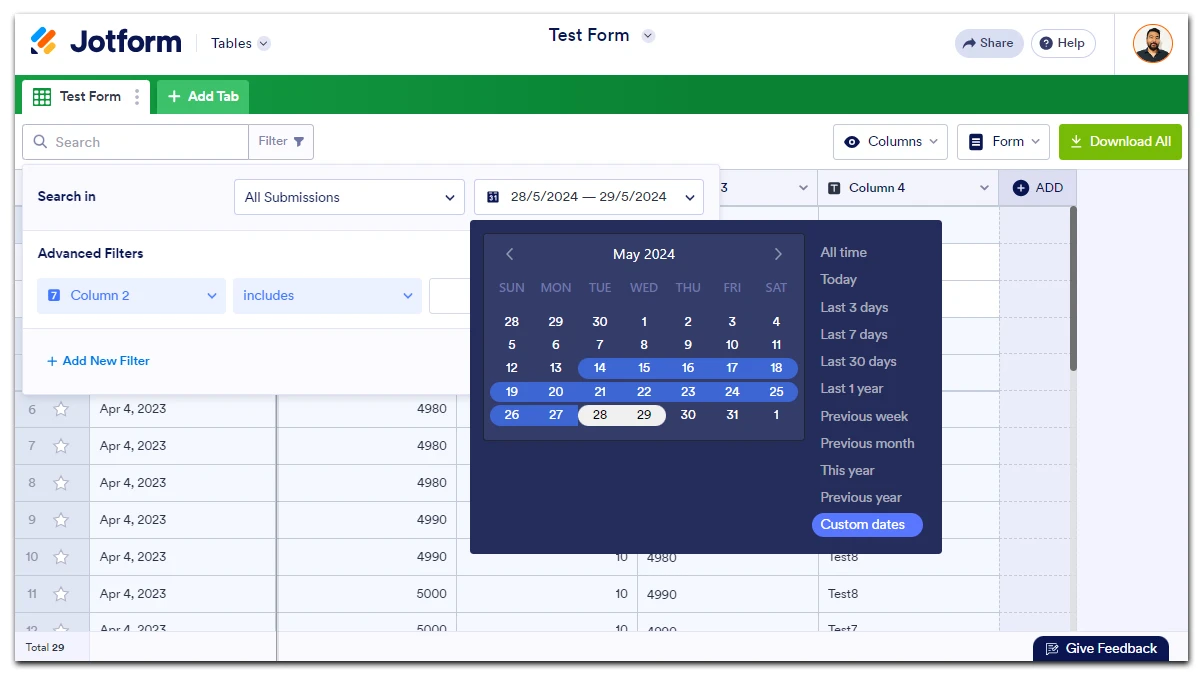Go back to April using the calendar arrow
Image resolution: width=1204 pixels, height=675 pixels.
point(510,254)
